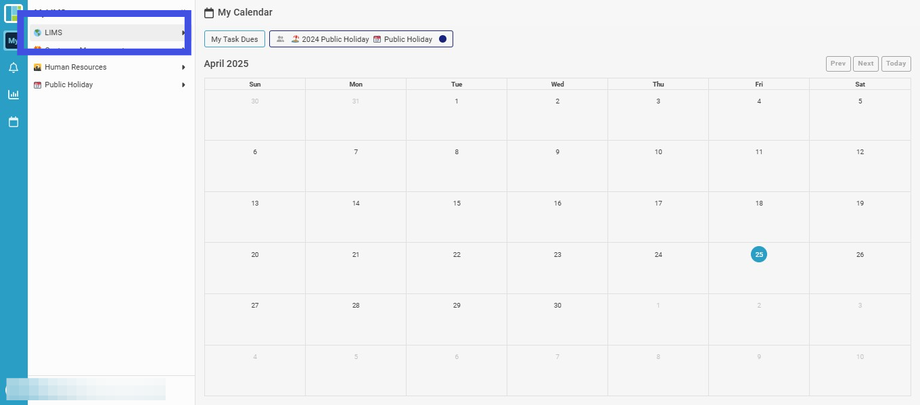Screen dimensions: 920x405
Task: Open the LIMS menu item
Action: (x=108, y=33)
